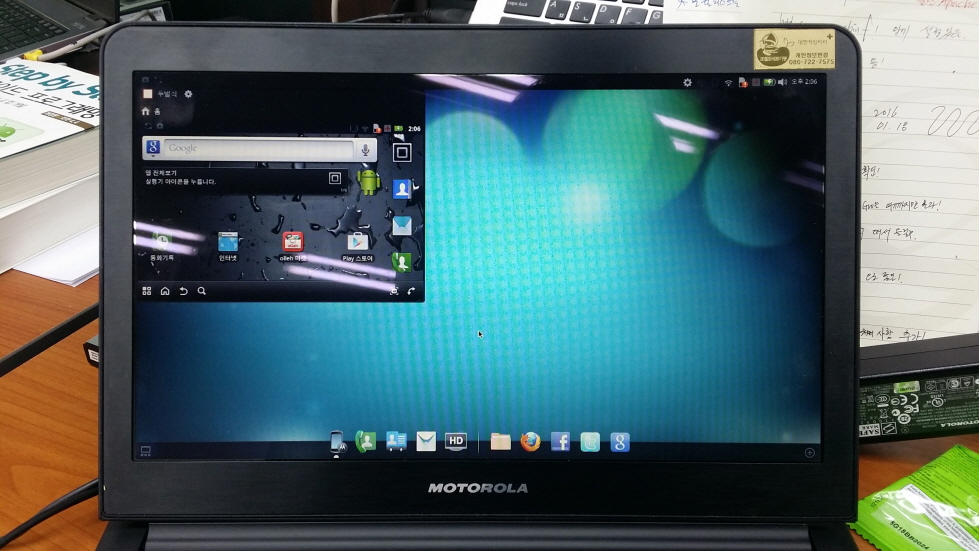Screen dimensions: 979x551
Task: Open the 통화기록 call log app
Action: 162,246
